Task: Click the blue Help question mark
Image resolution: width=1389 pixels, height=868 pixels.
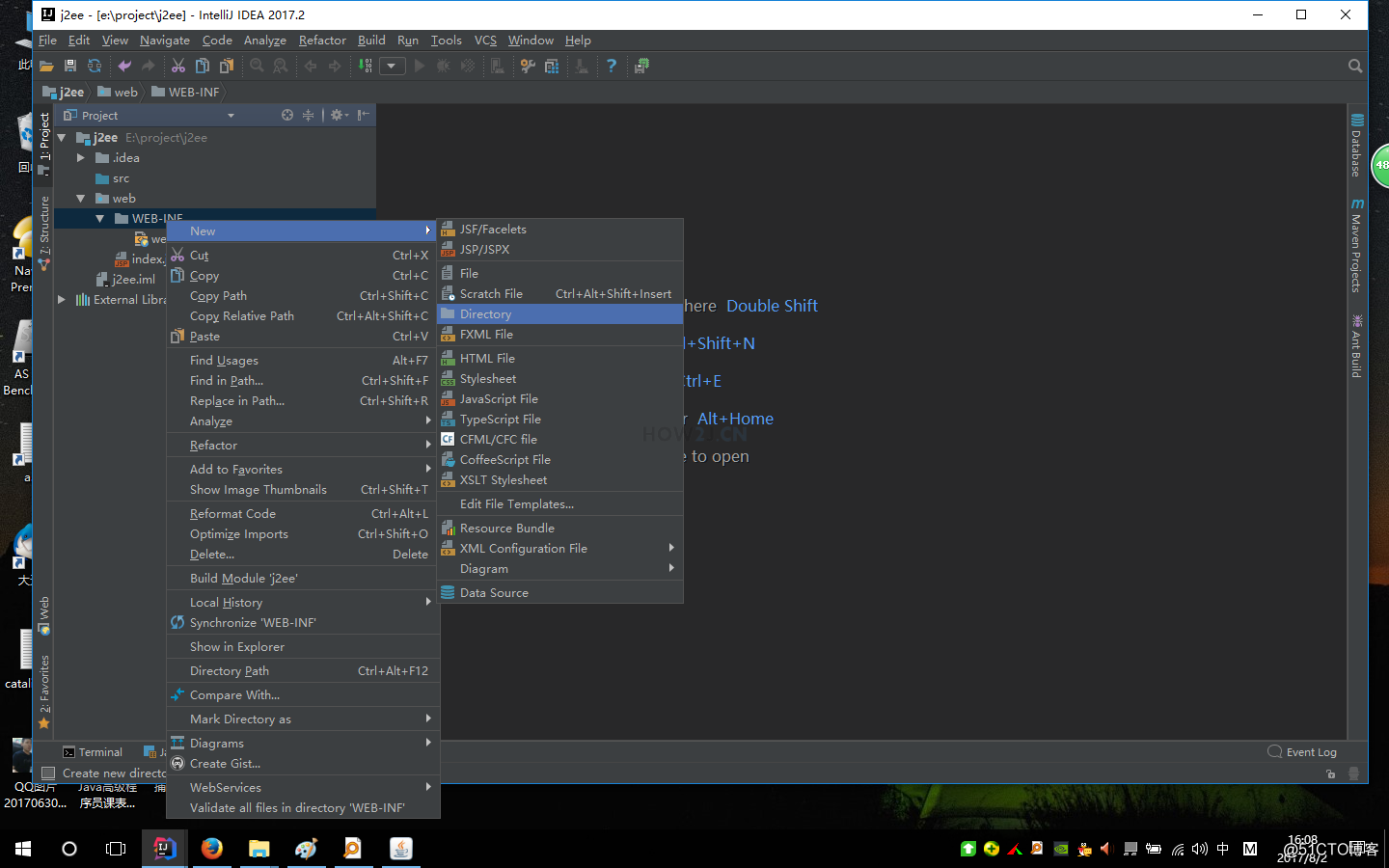Action: pyautogui.click(x=612, y=66)
